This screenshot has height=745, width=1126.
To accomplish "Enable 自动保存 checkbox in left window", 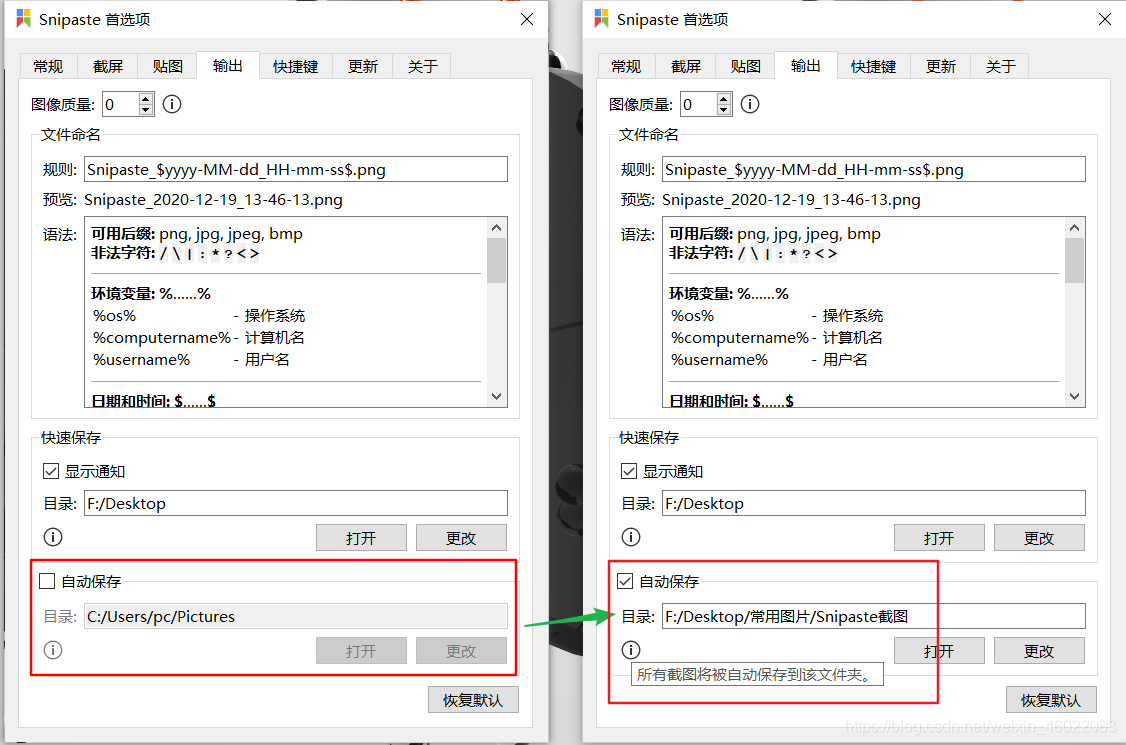I will click(47, 581).
